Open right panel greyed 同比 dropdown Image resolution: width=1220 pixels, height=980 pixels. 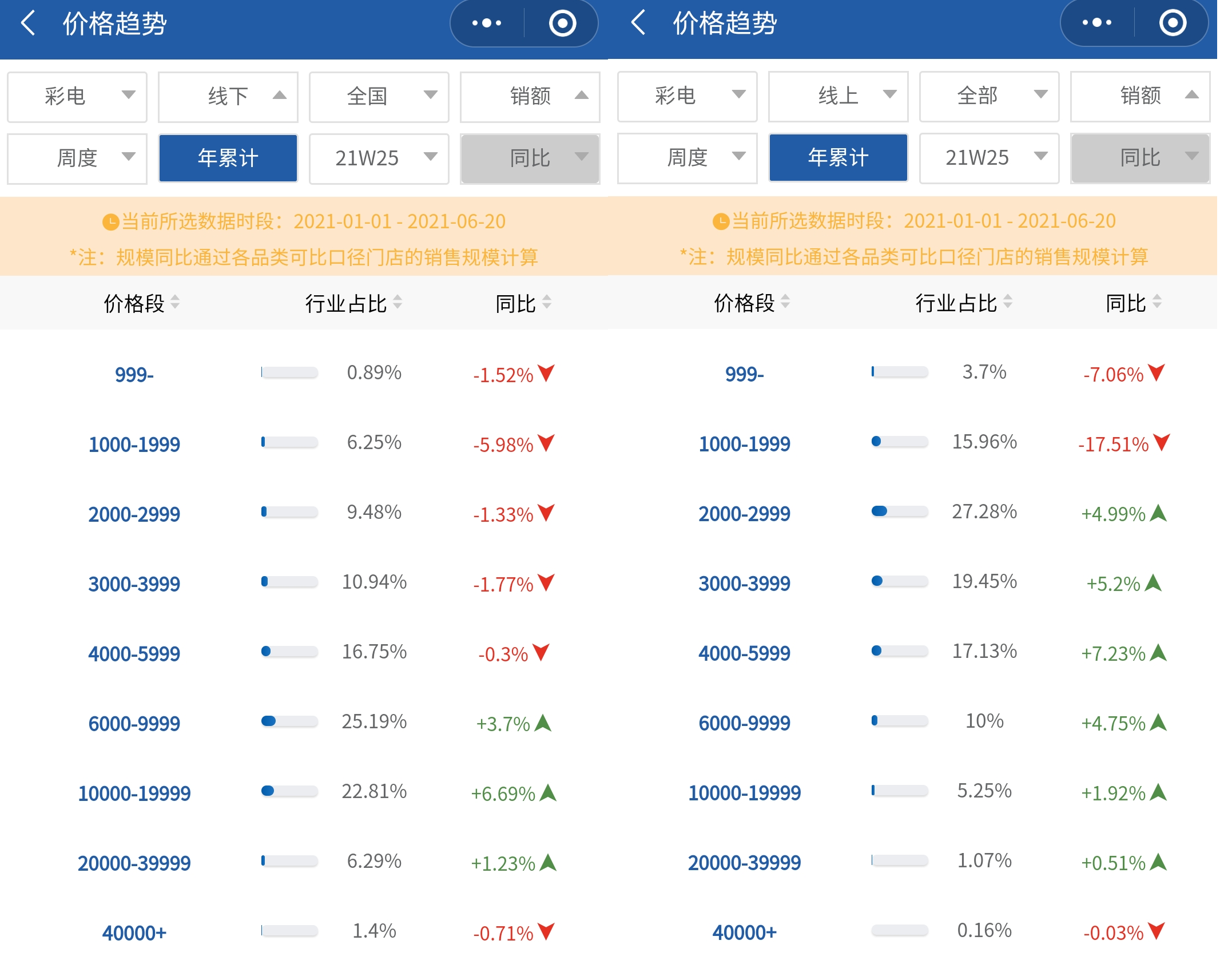coord(1140,157)
